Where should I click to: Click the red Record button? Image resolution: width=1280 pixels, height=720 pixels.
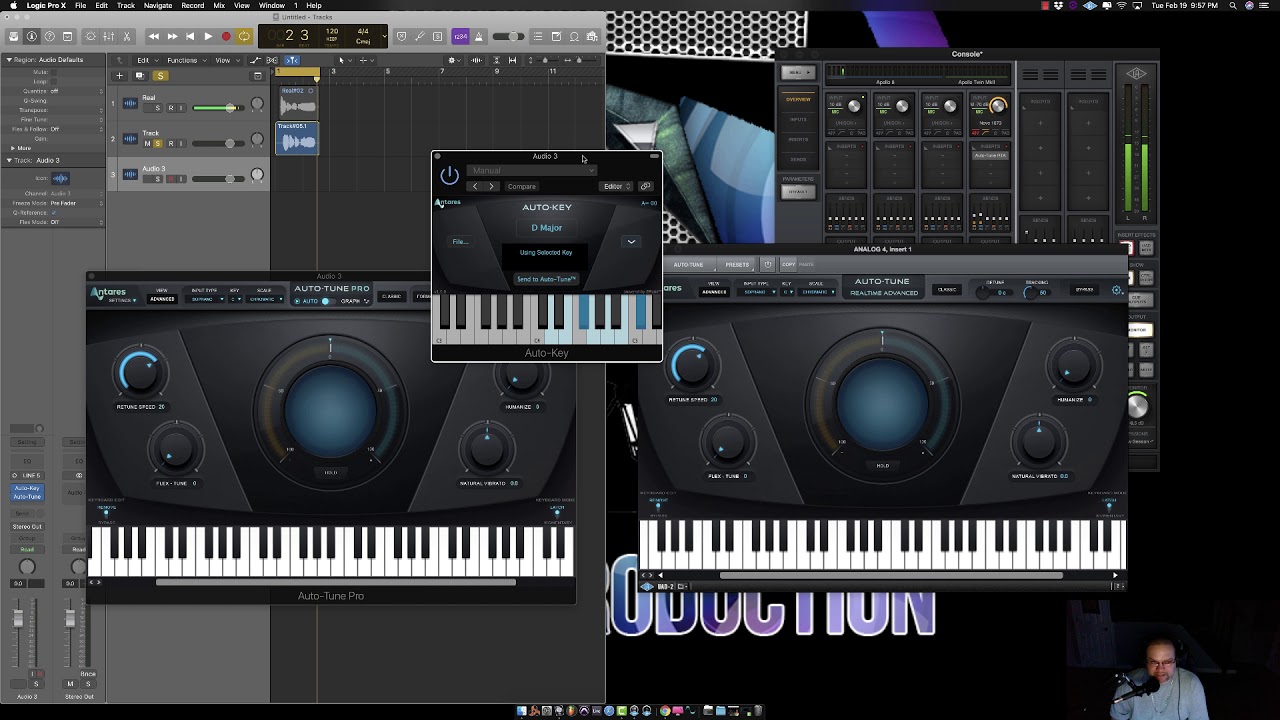[226, 36]
